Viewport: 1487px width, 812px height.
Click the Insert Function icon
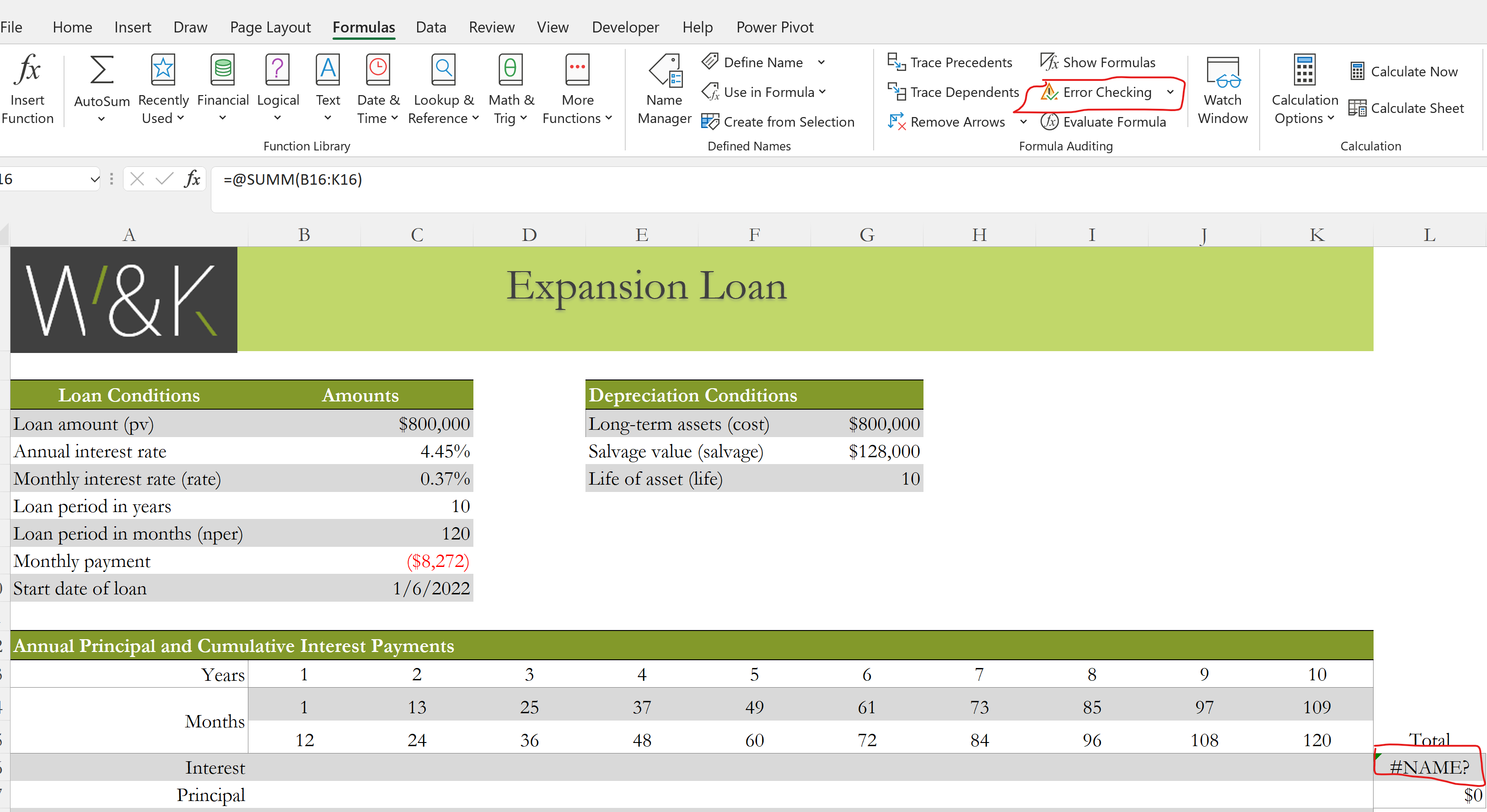(28, 86)
